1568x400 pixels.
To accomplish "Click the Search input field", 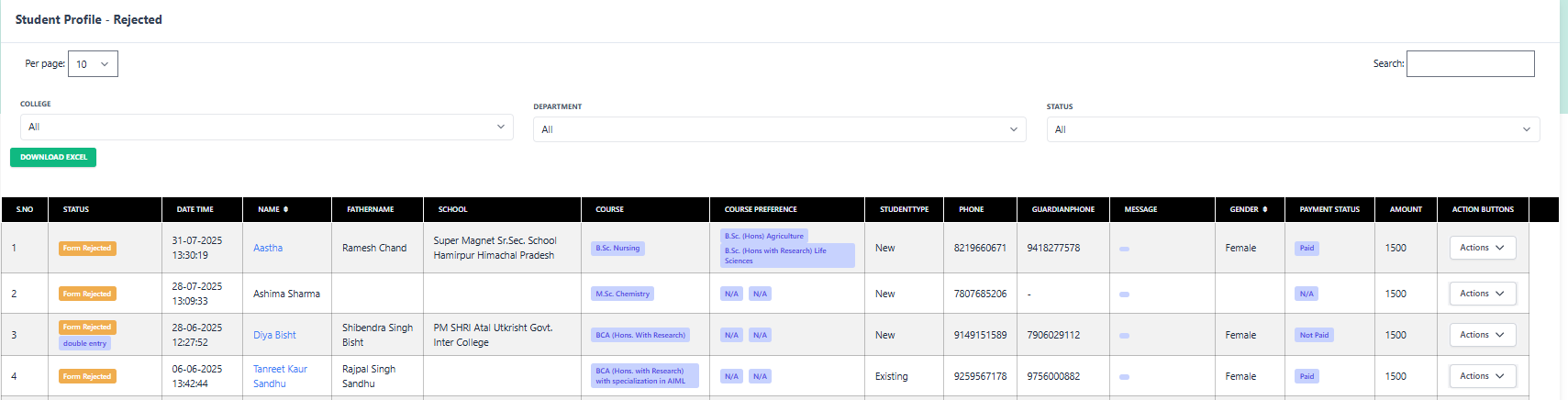I will 1470,64.
